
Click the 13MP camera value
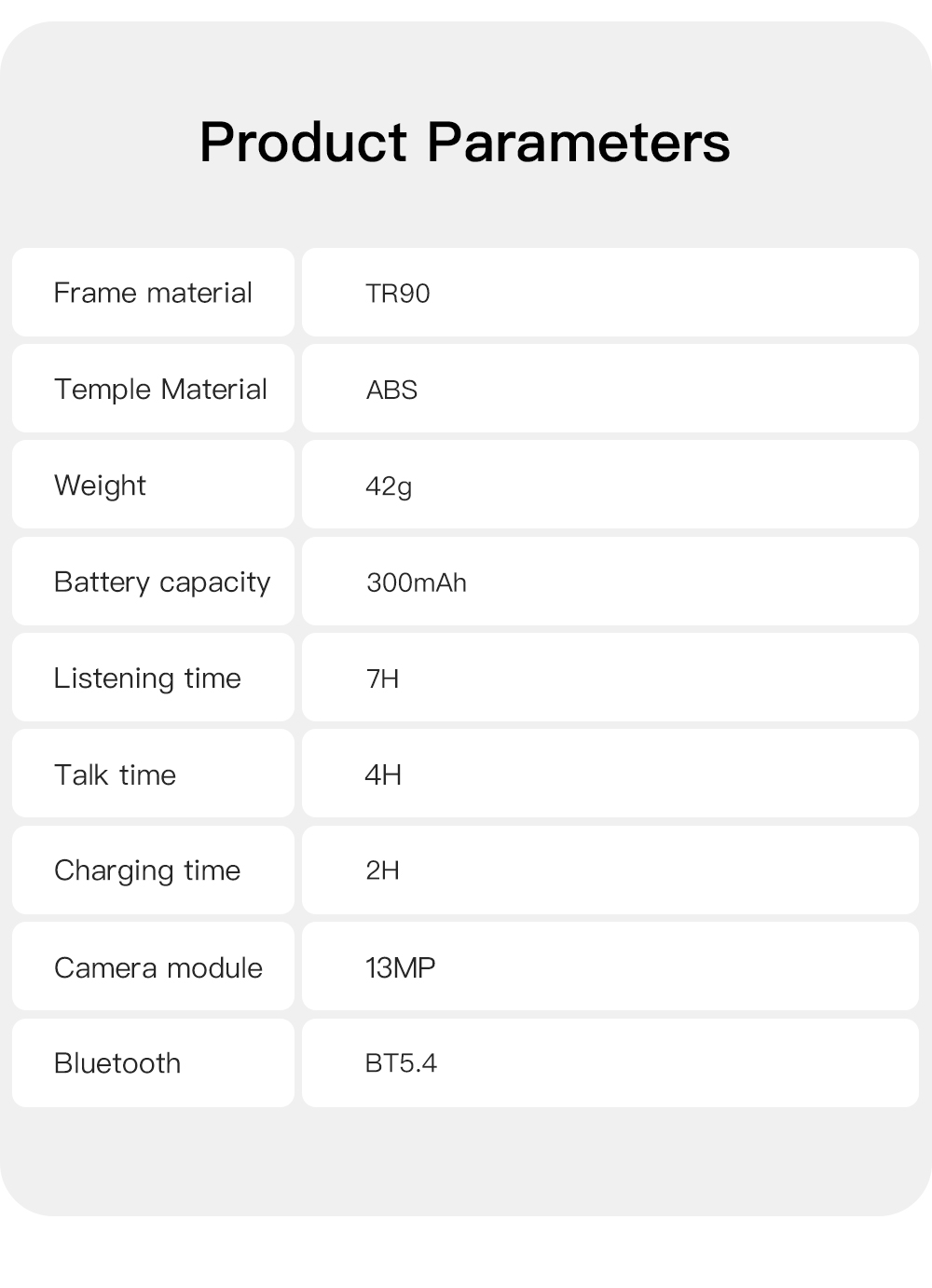click(401, 967)
